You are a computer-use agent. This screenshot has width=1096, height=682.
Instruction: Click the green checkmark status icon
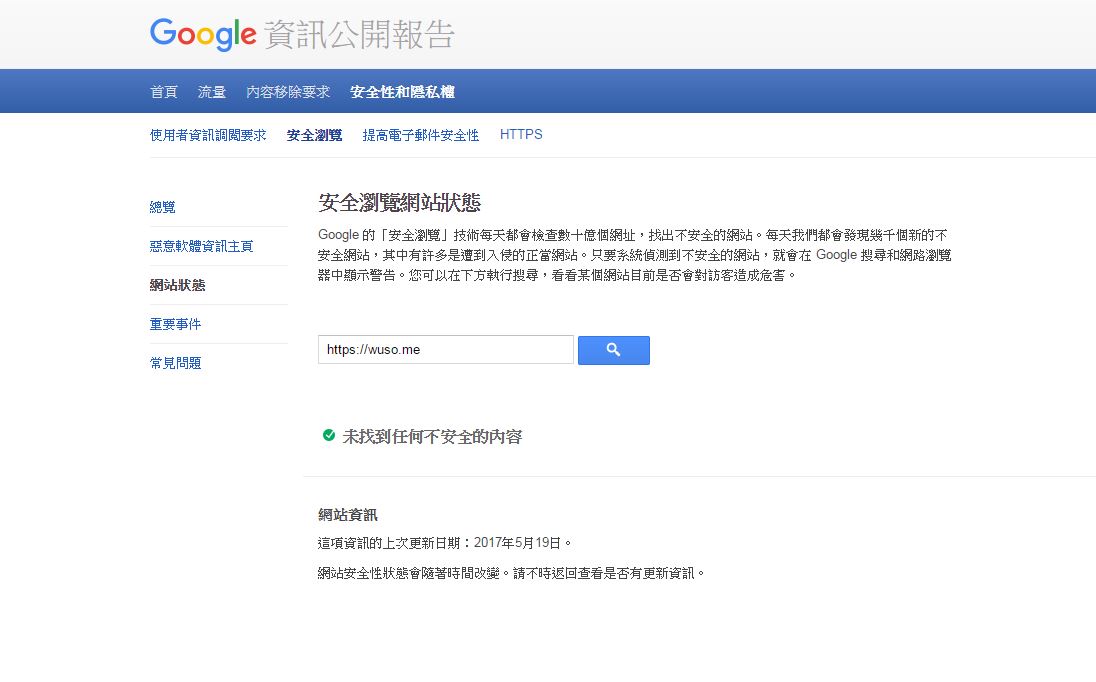pyautogui.click(x=328, y=436)
